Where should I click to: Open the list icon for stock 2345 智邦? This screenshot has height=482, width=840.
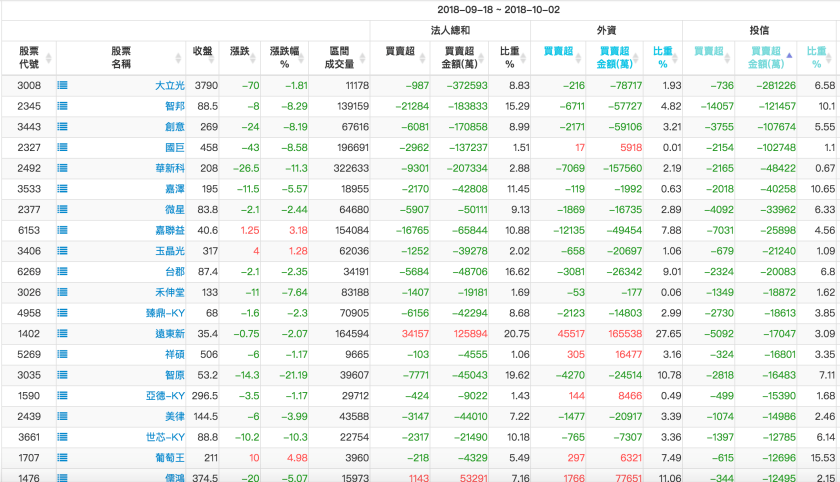62,106
